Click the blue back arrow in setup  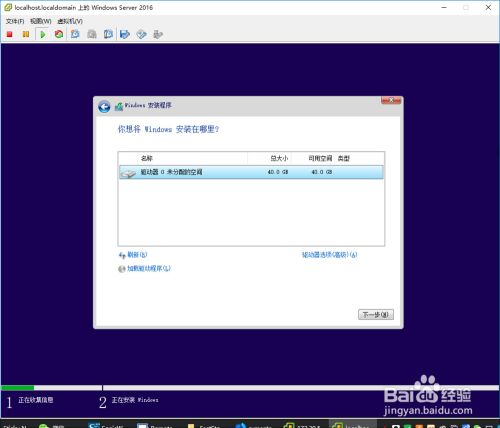pyautogui.click(x=104, y=107)
